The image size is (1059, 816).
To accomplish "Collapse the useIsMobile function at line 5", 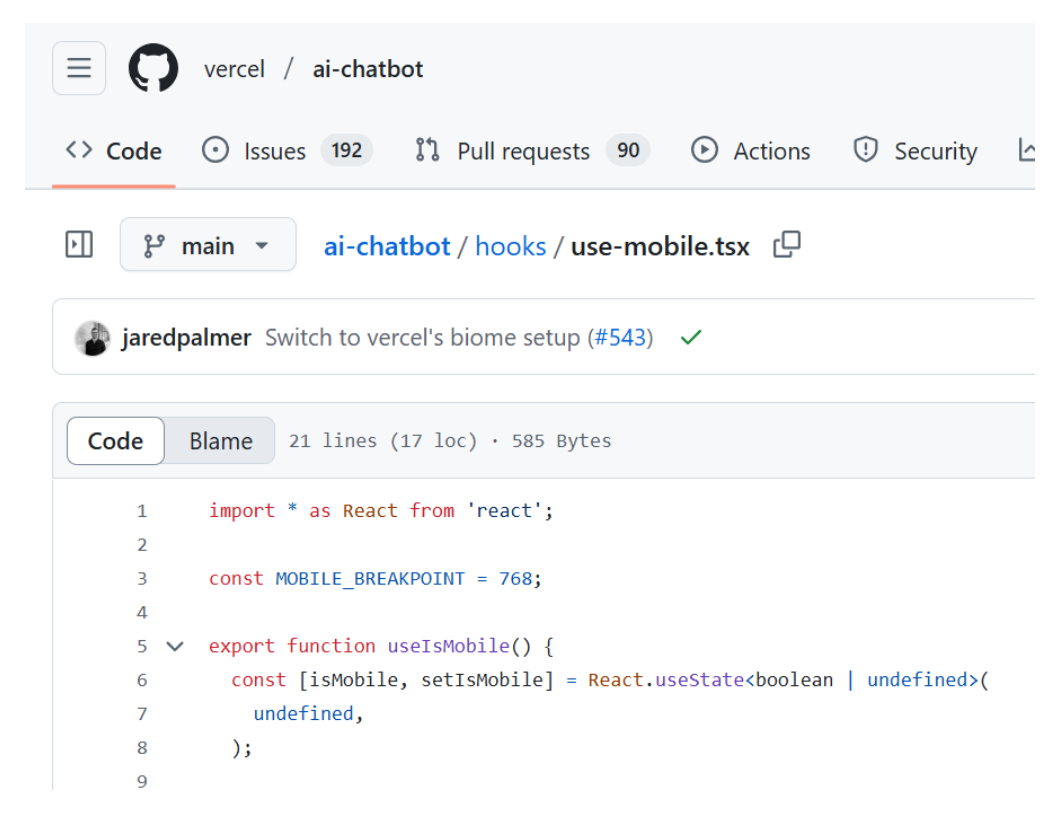I will (x=175, y=646).
